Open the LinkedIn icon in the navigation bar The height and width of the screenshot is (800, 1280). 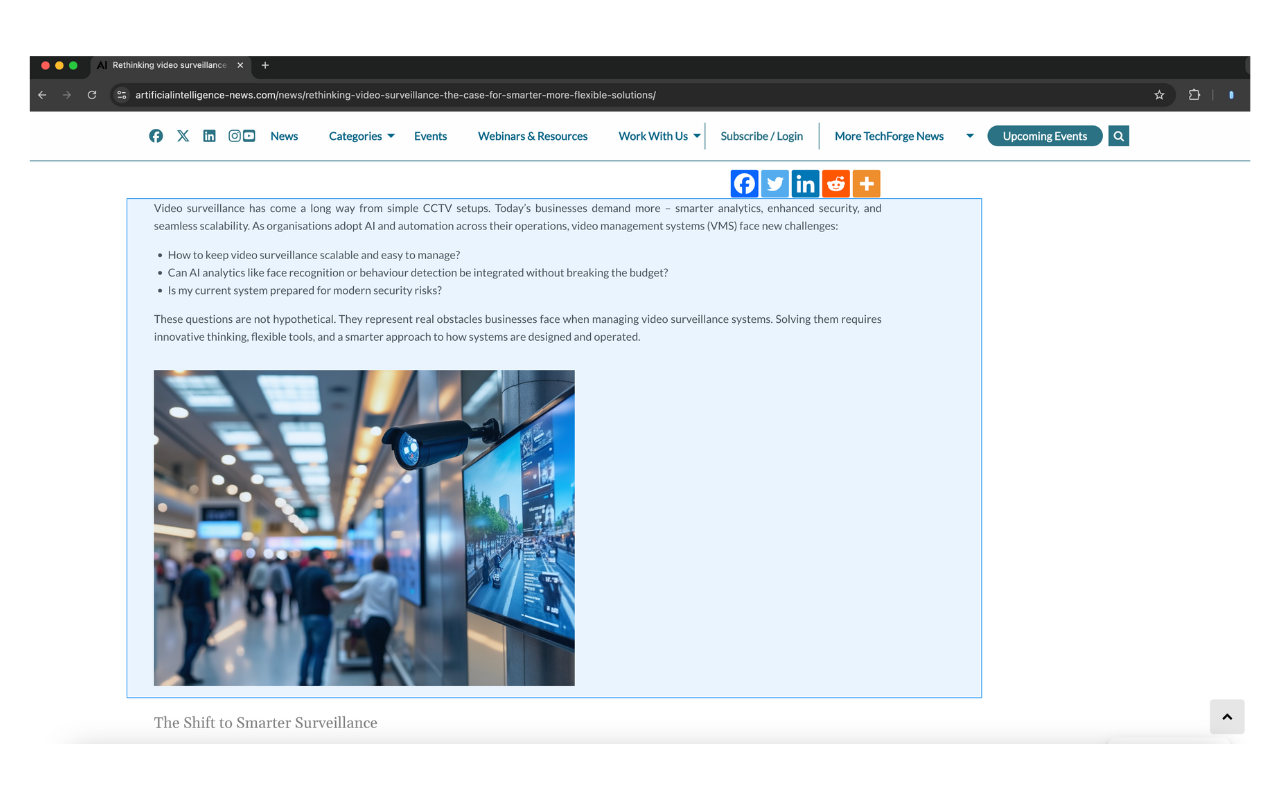[209, 135]
